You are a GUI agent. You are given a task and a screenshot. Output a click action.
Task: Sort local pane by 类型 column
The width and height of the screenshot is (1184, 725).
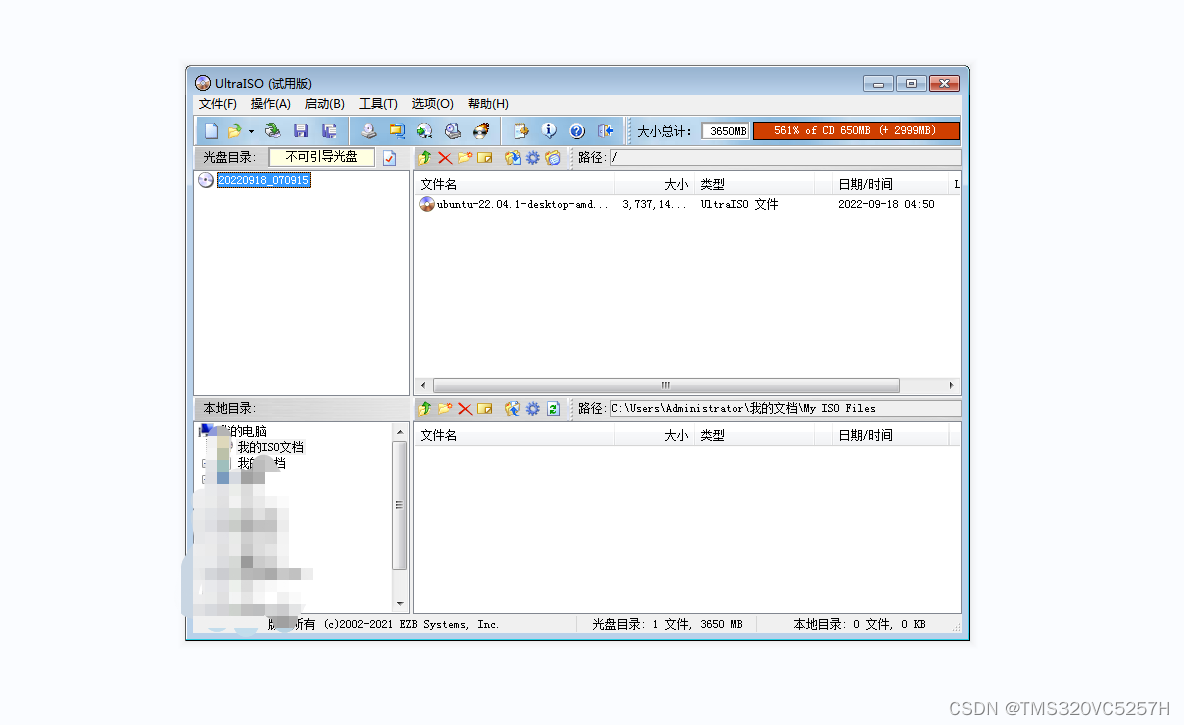click(x=754, y=435)
